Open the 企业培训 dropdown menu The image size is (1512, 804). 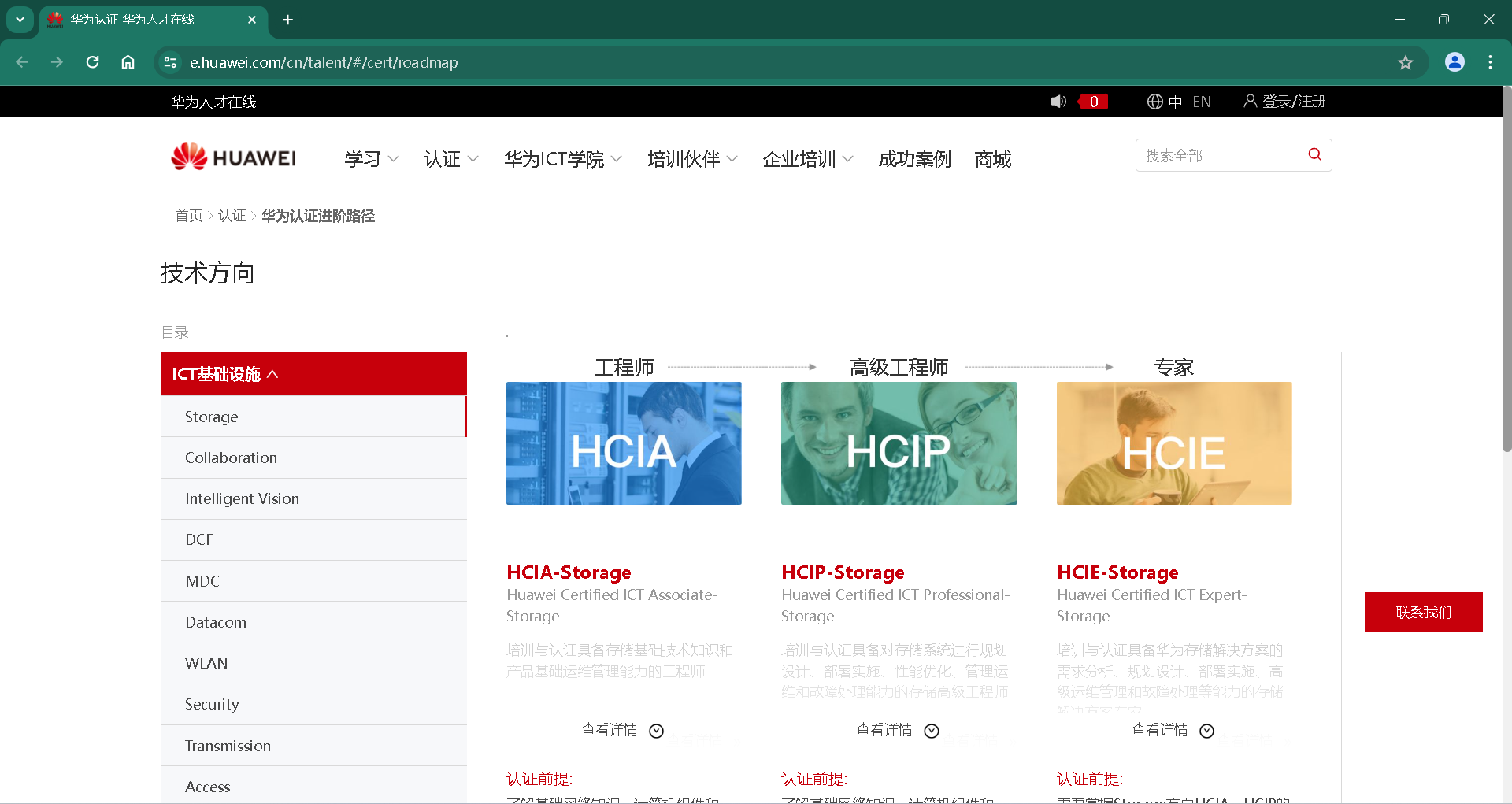(x=808, y=159)
